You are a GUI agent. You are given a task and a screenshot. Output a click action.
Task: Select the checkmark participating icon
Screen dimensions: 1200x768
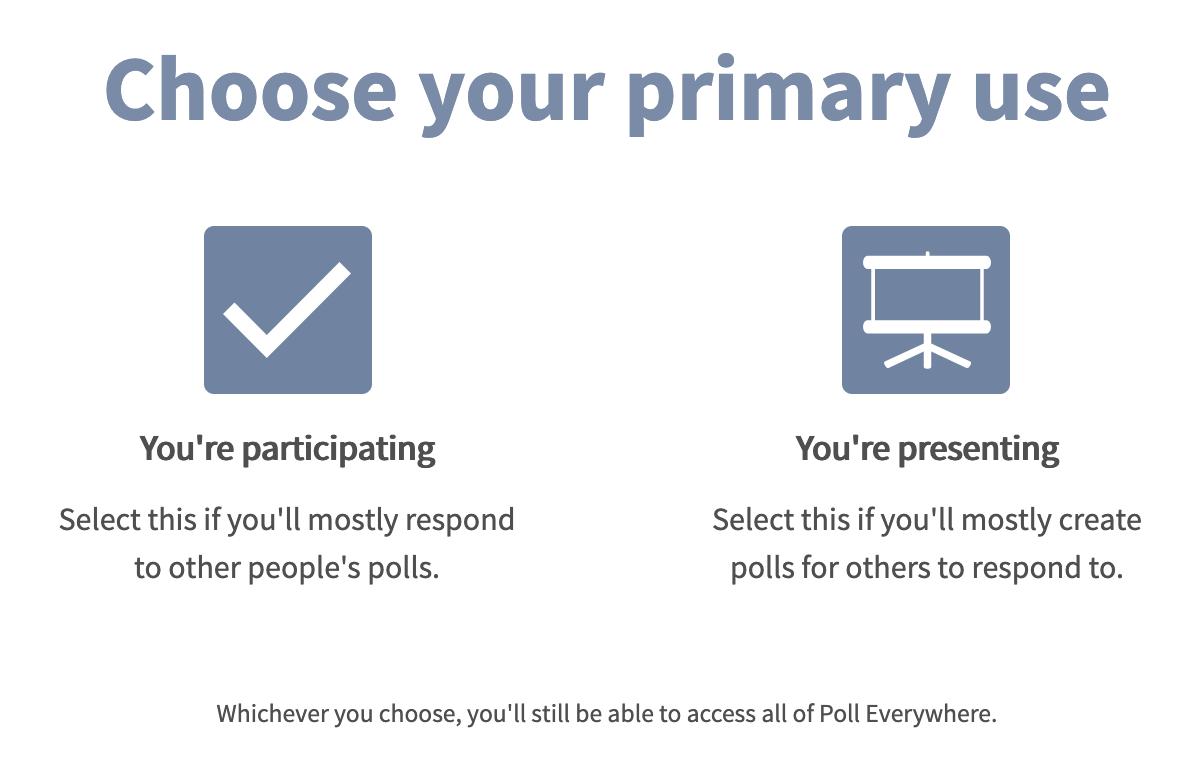[x=288, y=310]
